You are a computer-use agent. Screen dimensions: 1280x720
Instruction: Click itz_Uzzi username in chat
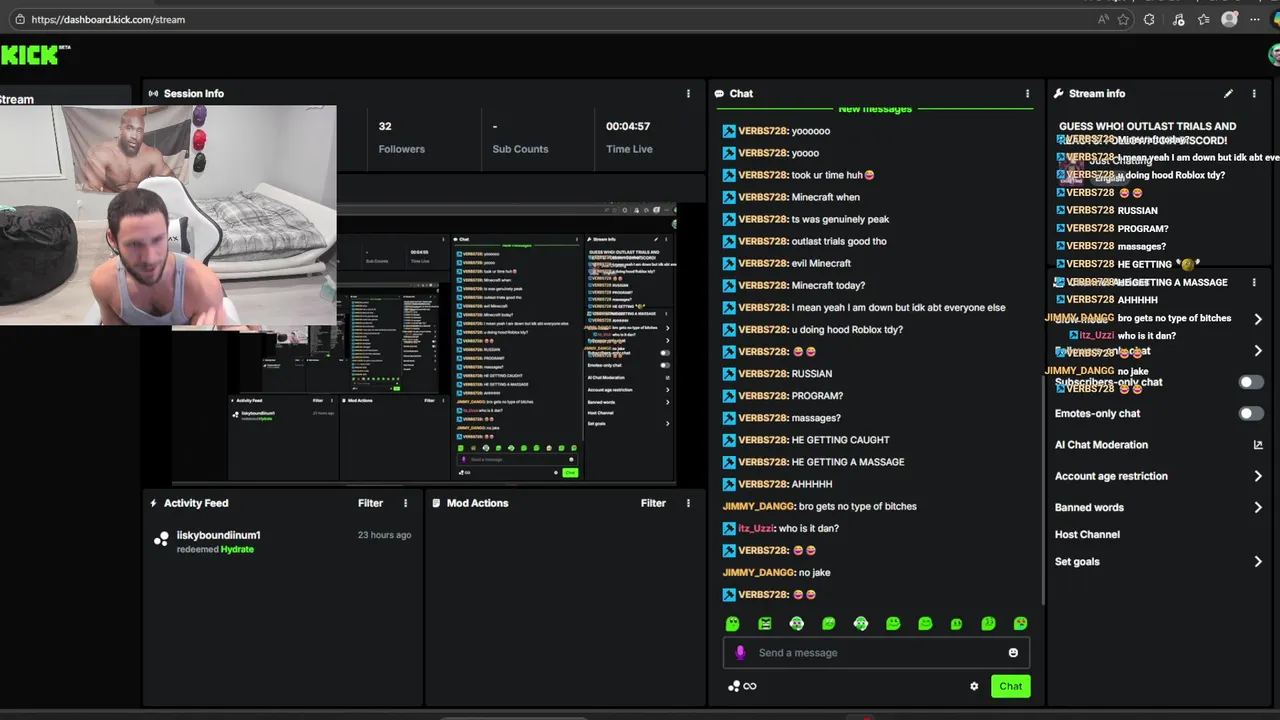pos(756,528)
